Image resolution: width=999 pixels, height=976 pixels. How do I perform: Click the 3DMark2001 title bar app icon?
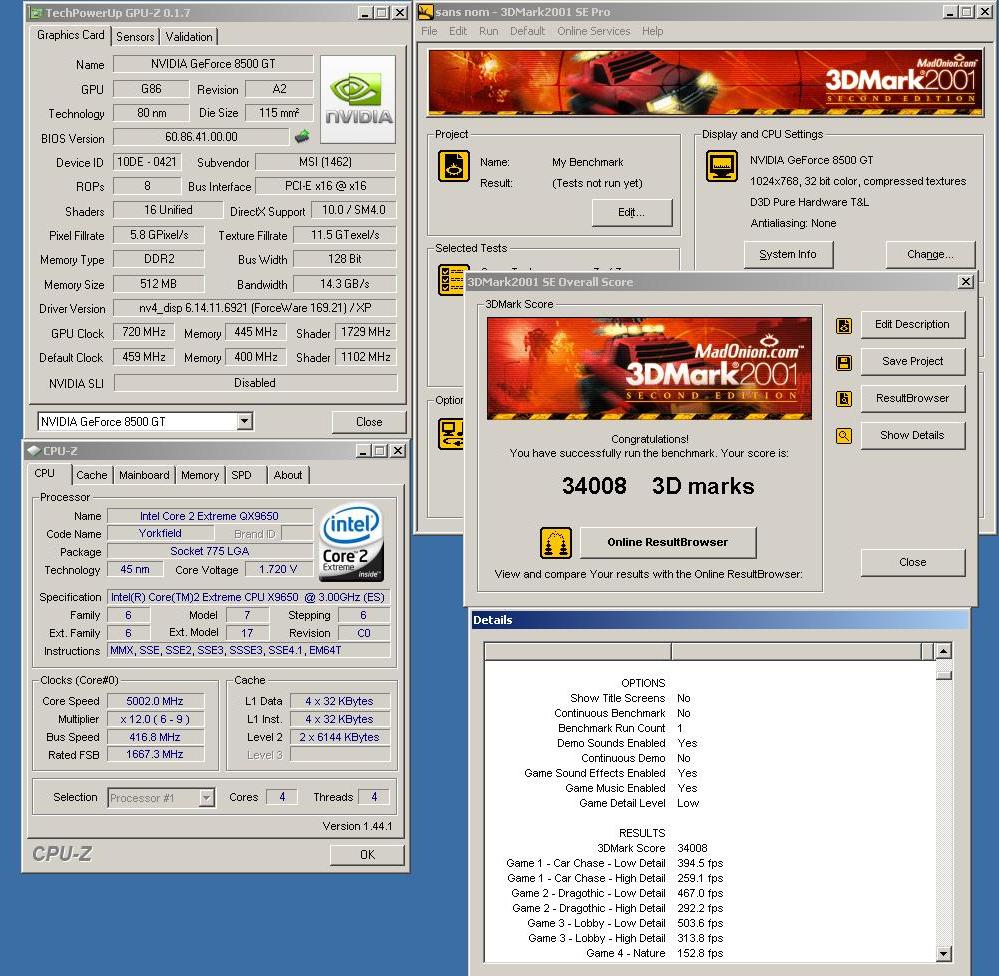coord(426,11)
